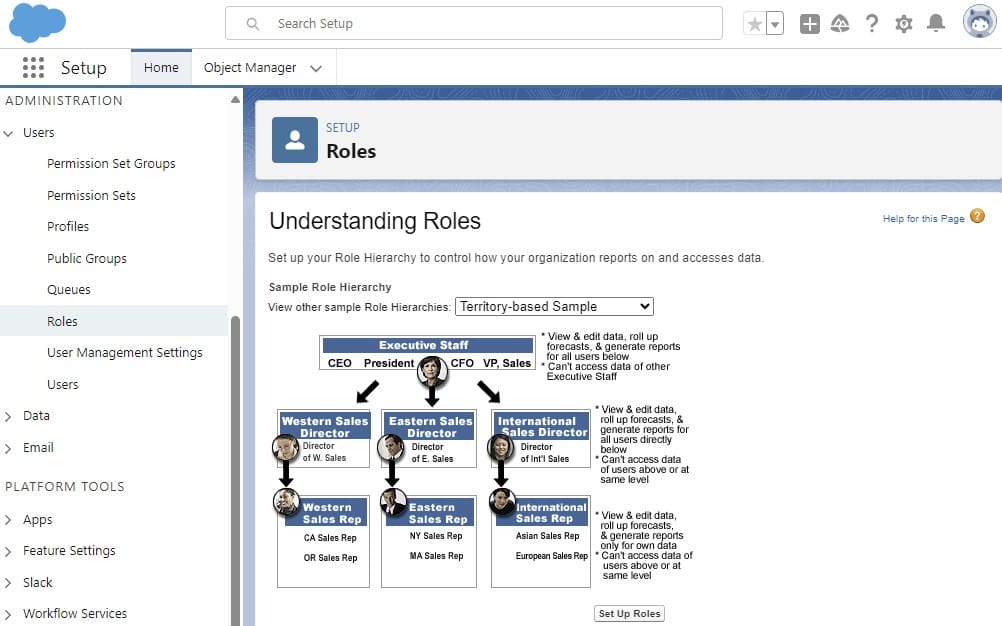Screen dimensions: 1002x626
Task: Click the 'MA Sales Rep' text
Action: tap(436, 556)
